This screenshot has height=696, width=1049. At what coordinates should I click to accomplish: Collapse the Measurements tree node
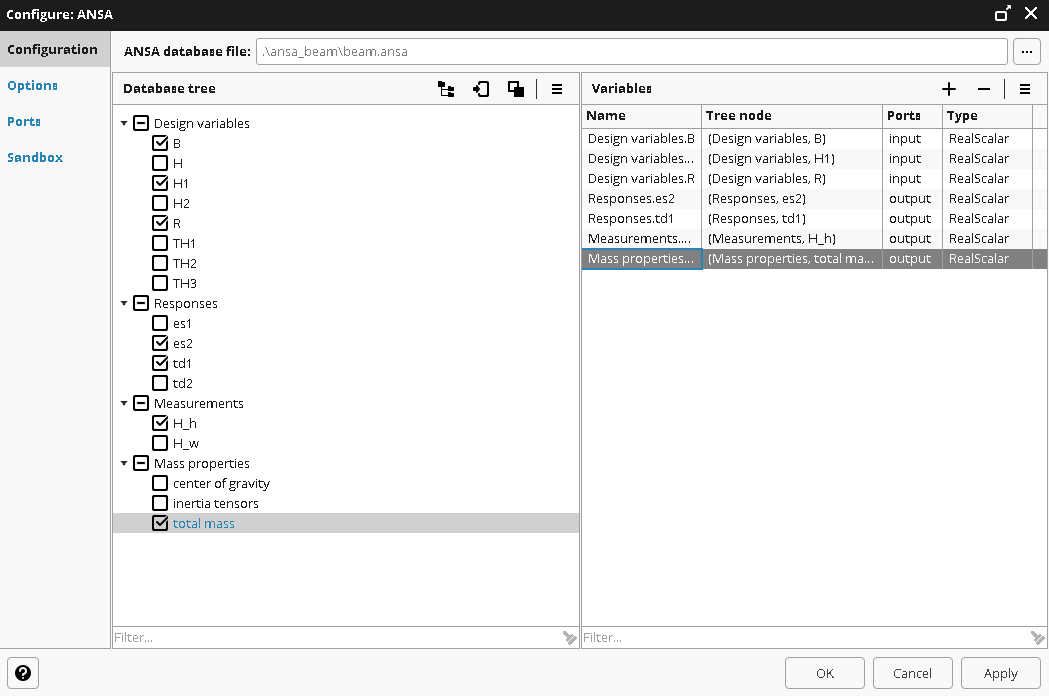tap(124, 404)
